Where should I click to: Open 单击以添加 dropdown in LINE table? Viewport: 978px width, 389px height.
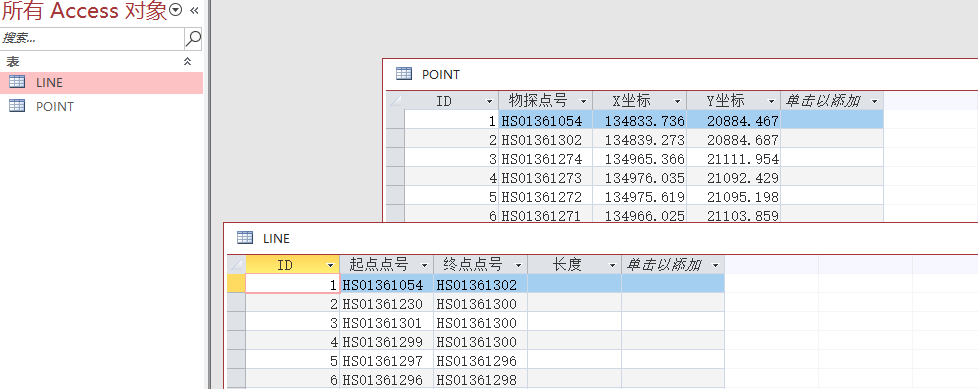tap(715, 265)
